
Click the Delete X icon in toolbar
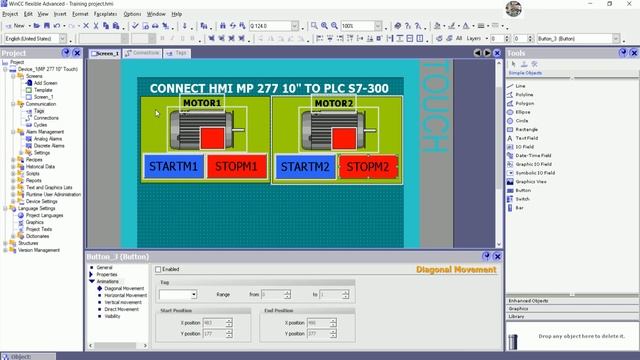coord(86,26)
